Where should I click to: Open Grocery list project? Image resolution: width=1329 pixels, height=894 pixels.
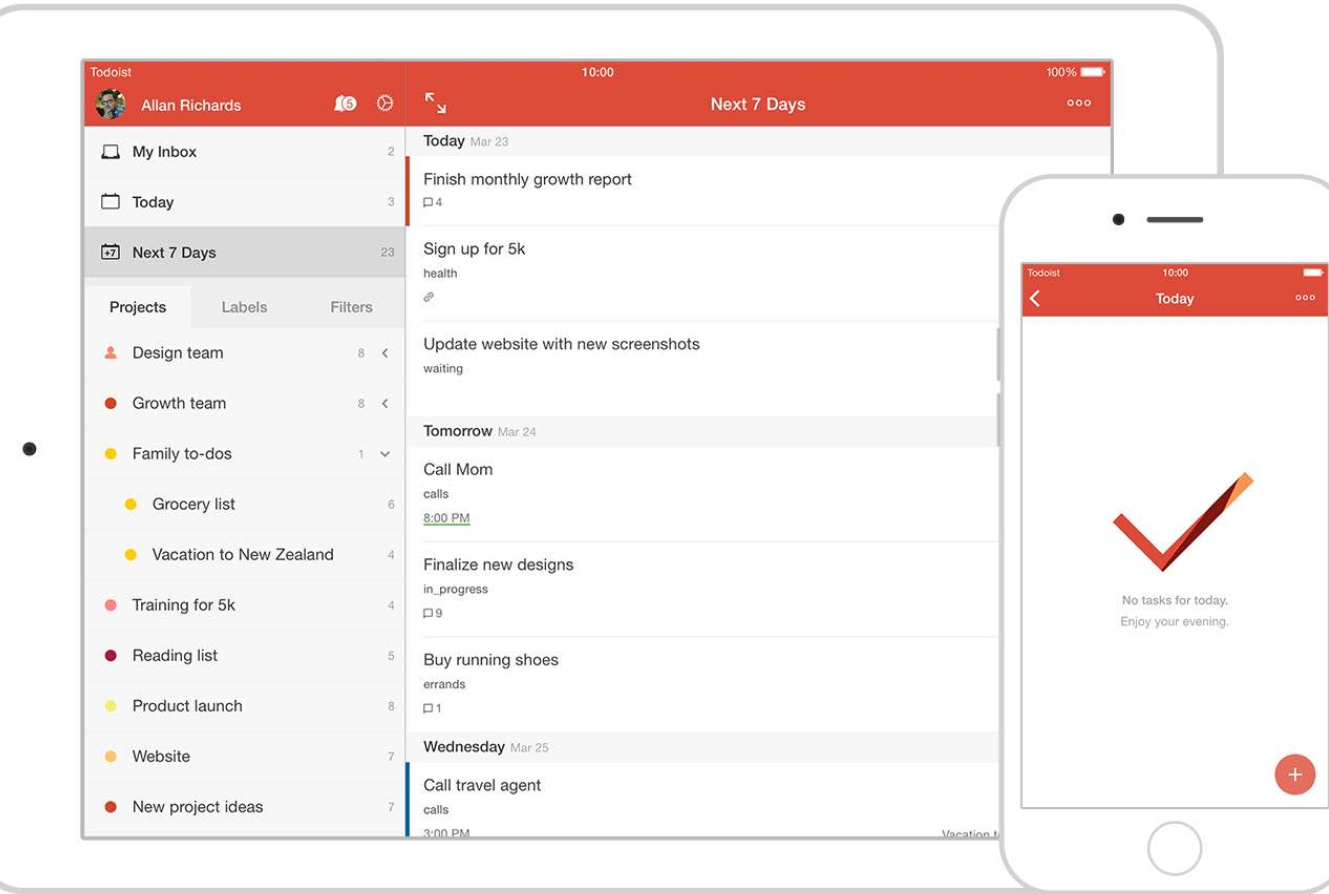point(245,505)
